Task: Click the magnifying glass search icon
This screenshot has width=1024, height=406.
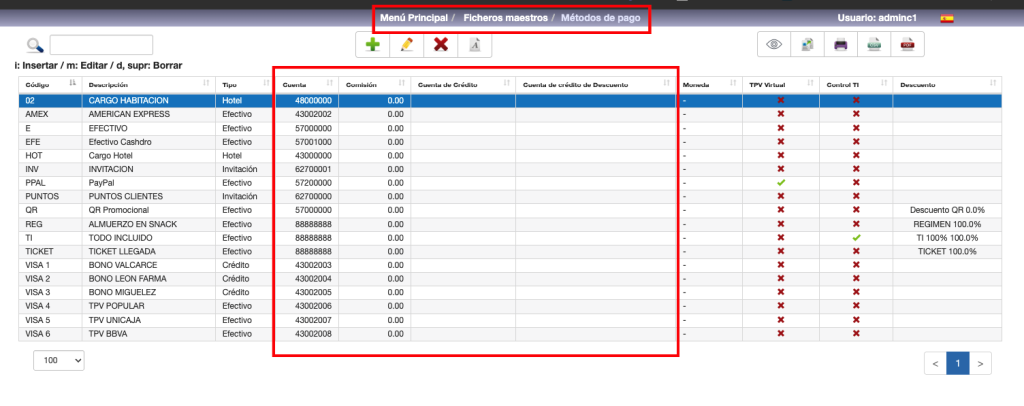Action: tap(35, 45)
